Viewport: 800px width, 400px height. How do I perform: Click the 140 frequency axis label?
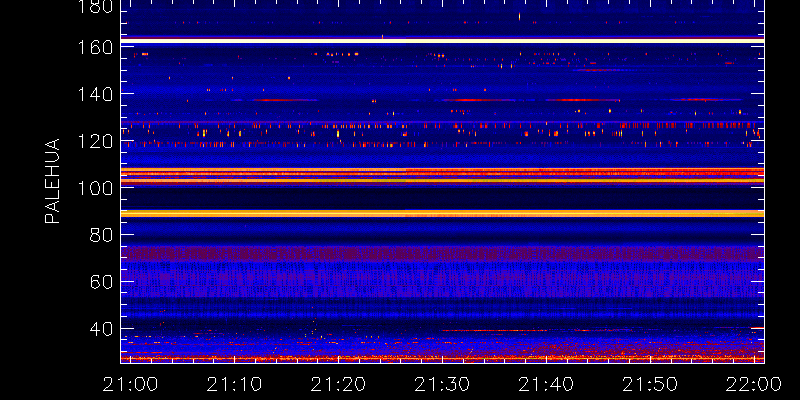pyautogui.click(x=96, y=94)
